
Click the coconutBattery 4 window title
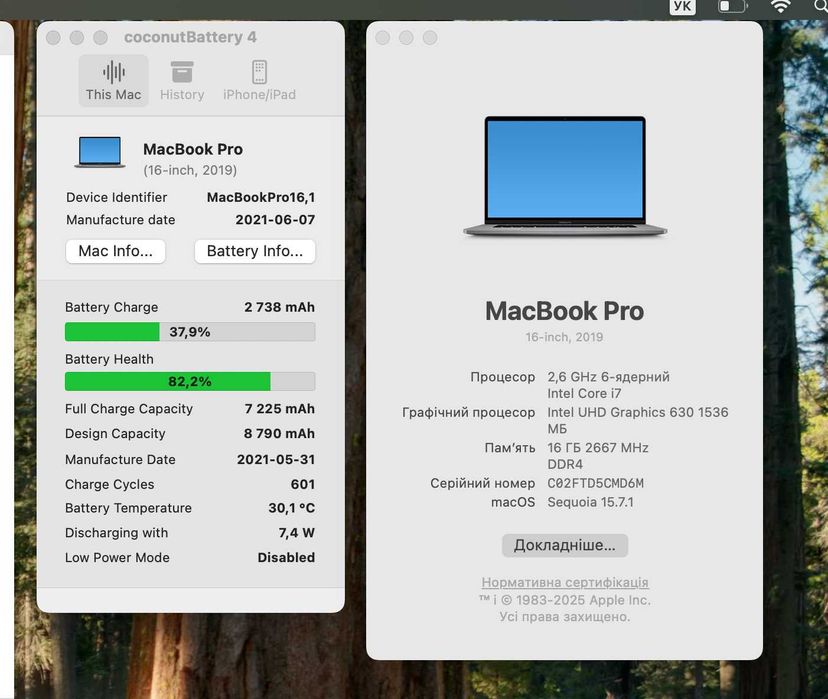tap(190, 37)
